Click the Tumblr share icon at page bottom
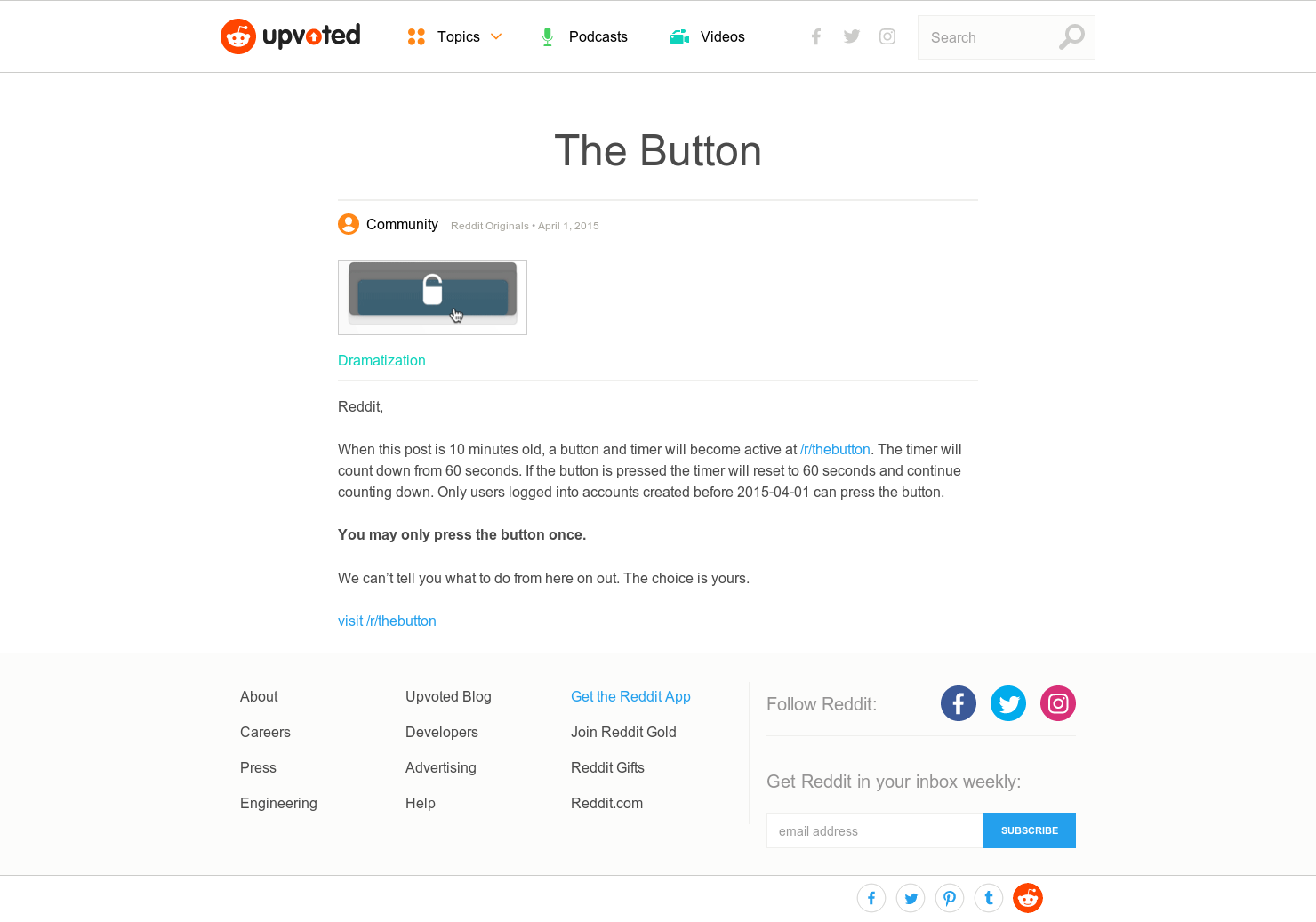The image size is (1316, 922). click(988, 898)
